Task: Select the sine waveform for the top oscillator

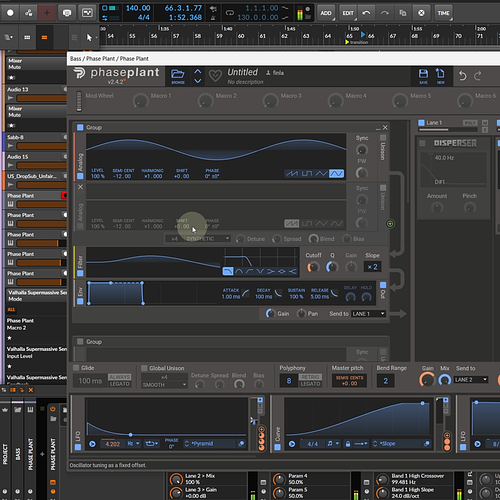Action: click(x=336, y=173)
